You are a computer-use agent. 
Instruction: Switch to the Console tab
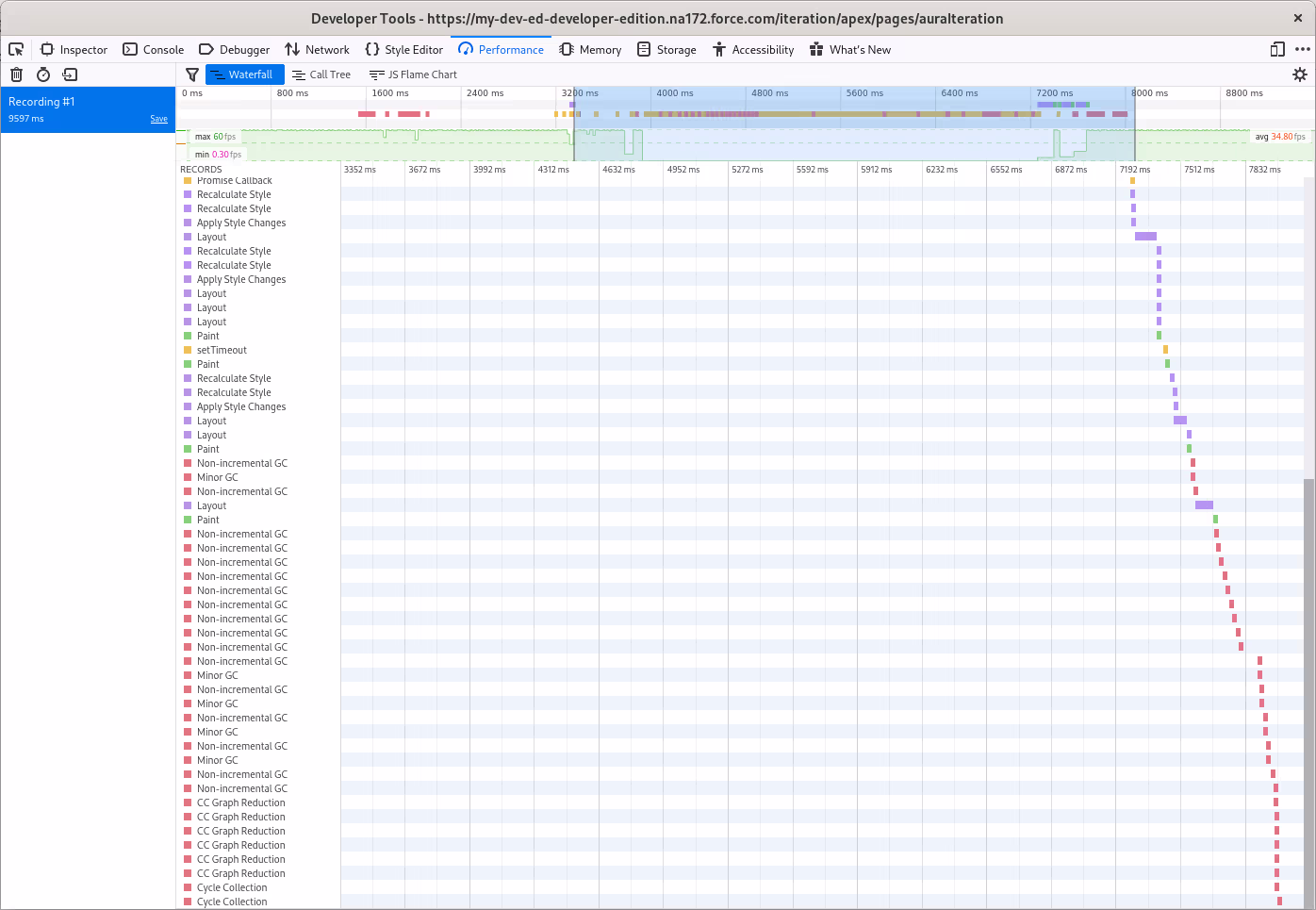[153, 49]
